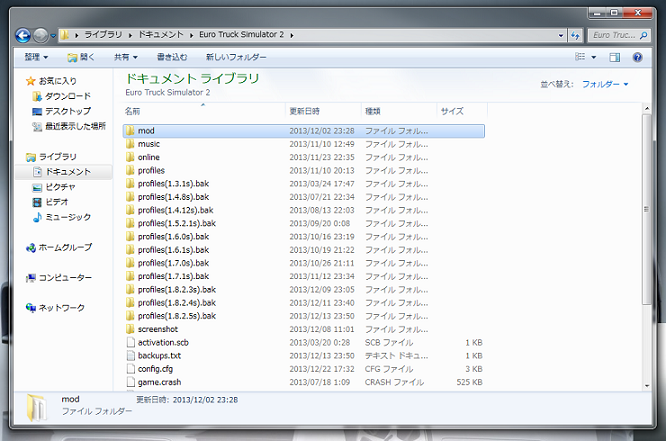
Task: Select the profiles(1.8.2.5s).bak folder icon
Action: [x=130, y=316]
